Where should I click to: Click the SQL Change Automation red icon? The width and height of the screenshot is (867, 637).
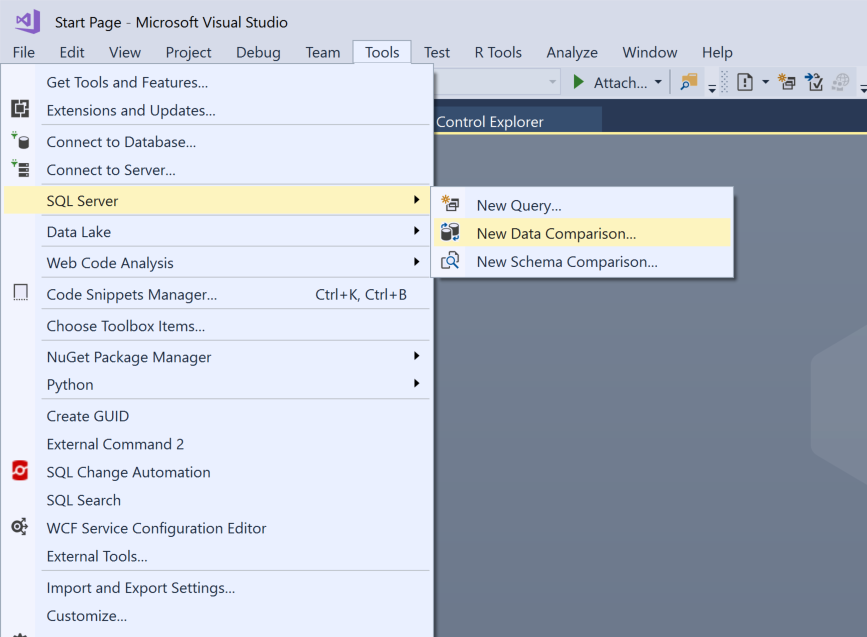coord(20,471)
